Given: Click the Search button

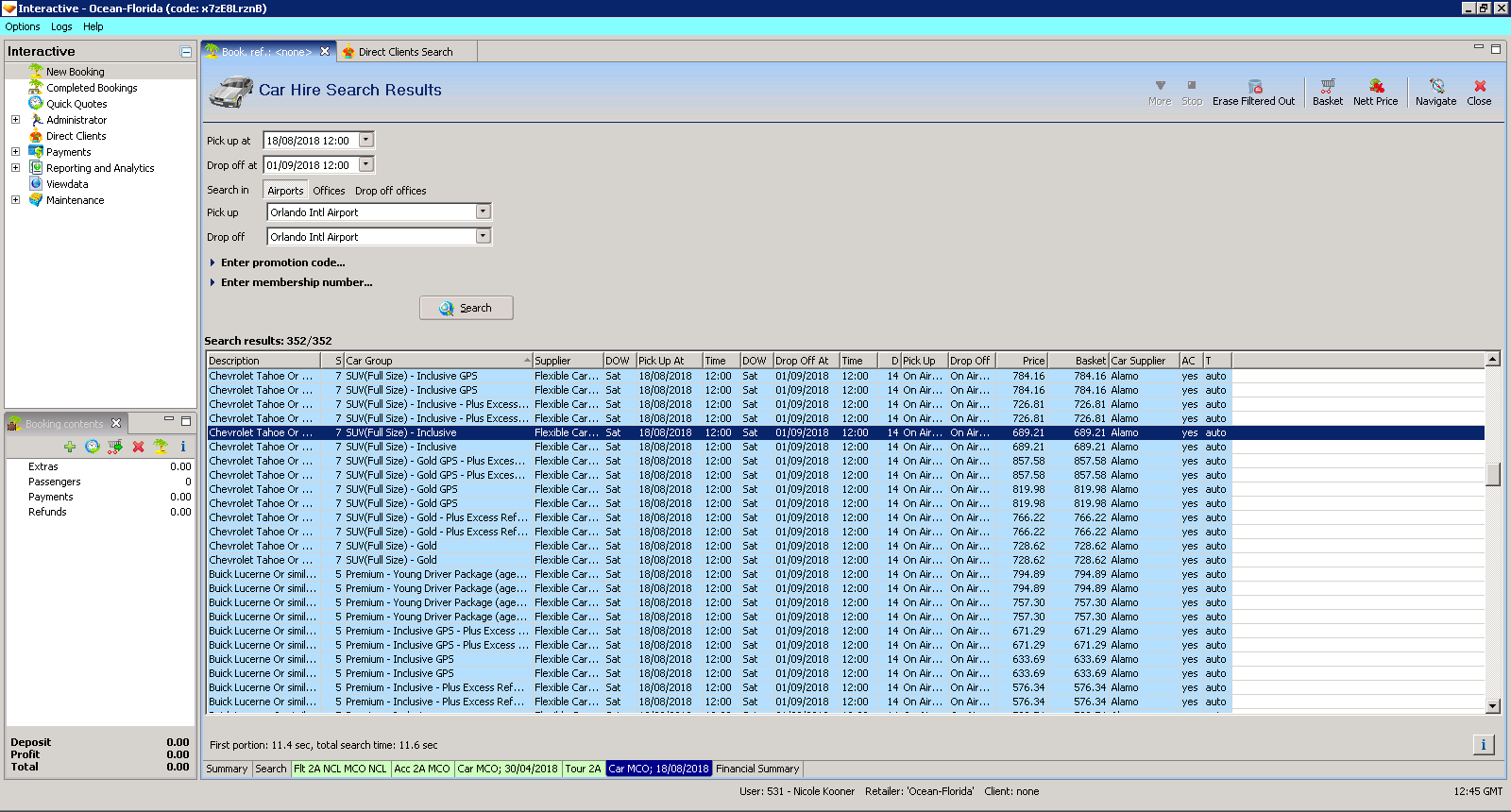Looking at the screenshot, I should click(467, 308).
